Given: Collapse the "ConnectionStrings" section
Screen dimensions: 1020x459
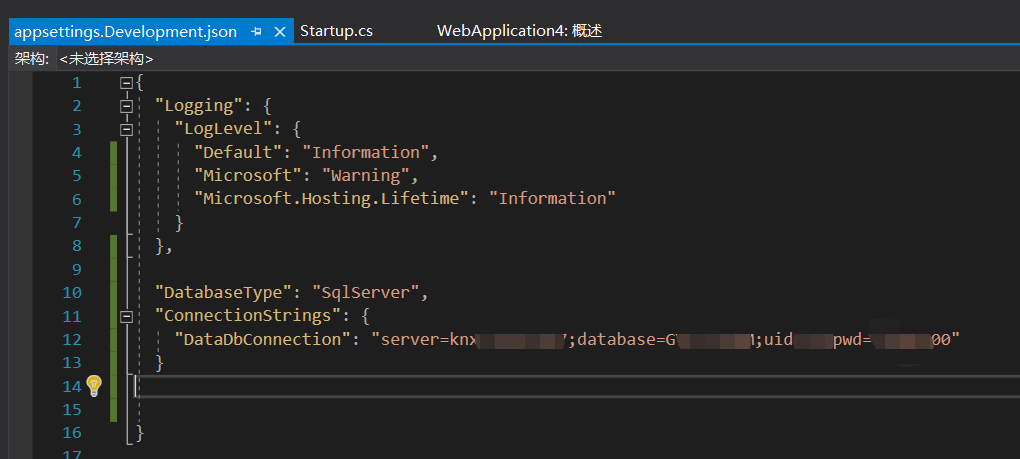Looking at the screenshot, I should (x=127, y=317).
